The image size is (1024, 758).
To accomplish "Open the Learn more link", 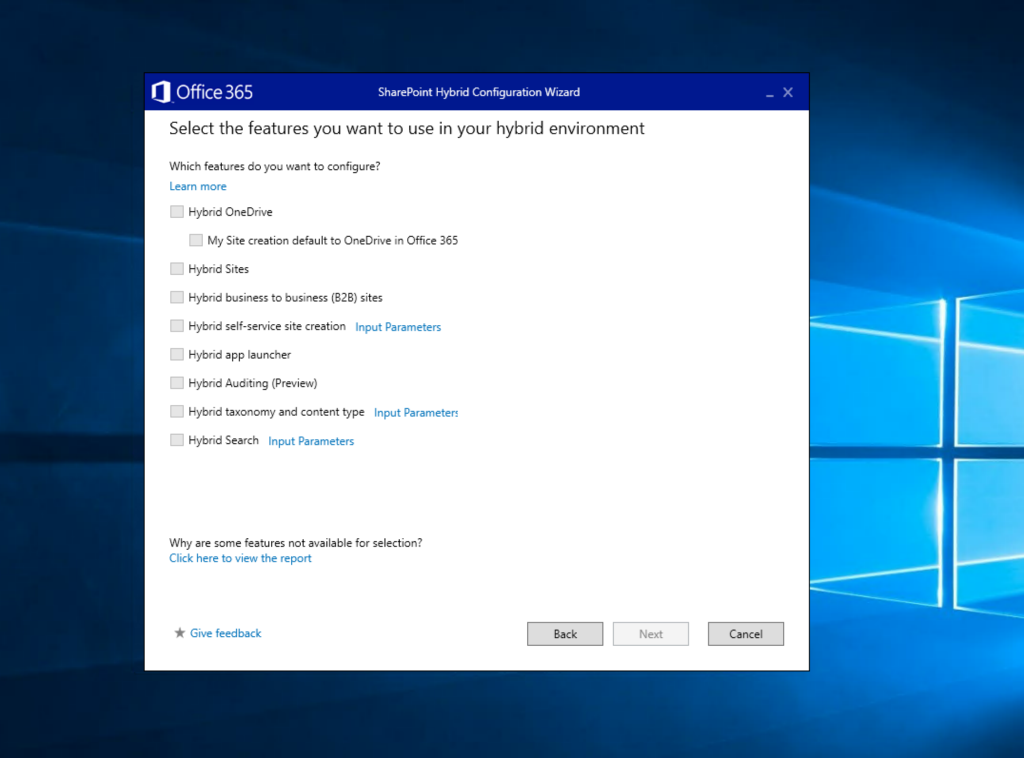I will (x=198, y=186).
